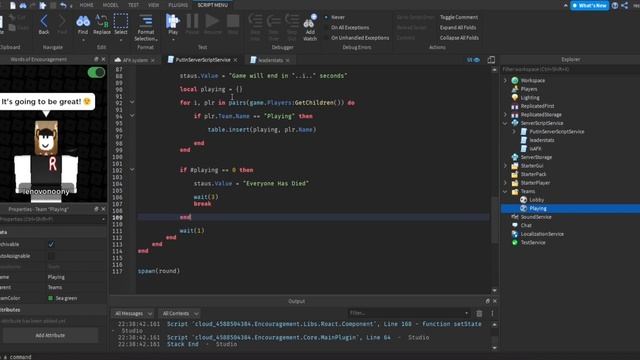The height and width of the screenshot is (360, 640).
Task: Open the MODEL ribbon tab
Action: tap(110, 5)
